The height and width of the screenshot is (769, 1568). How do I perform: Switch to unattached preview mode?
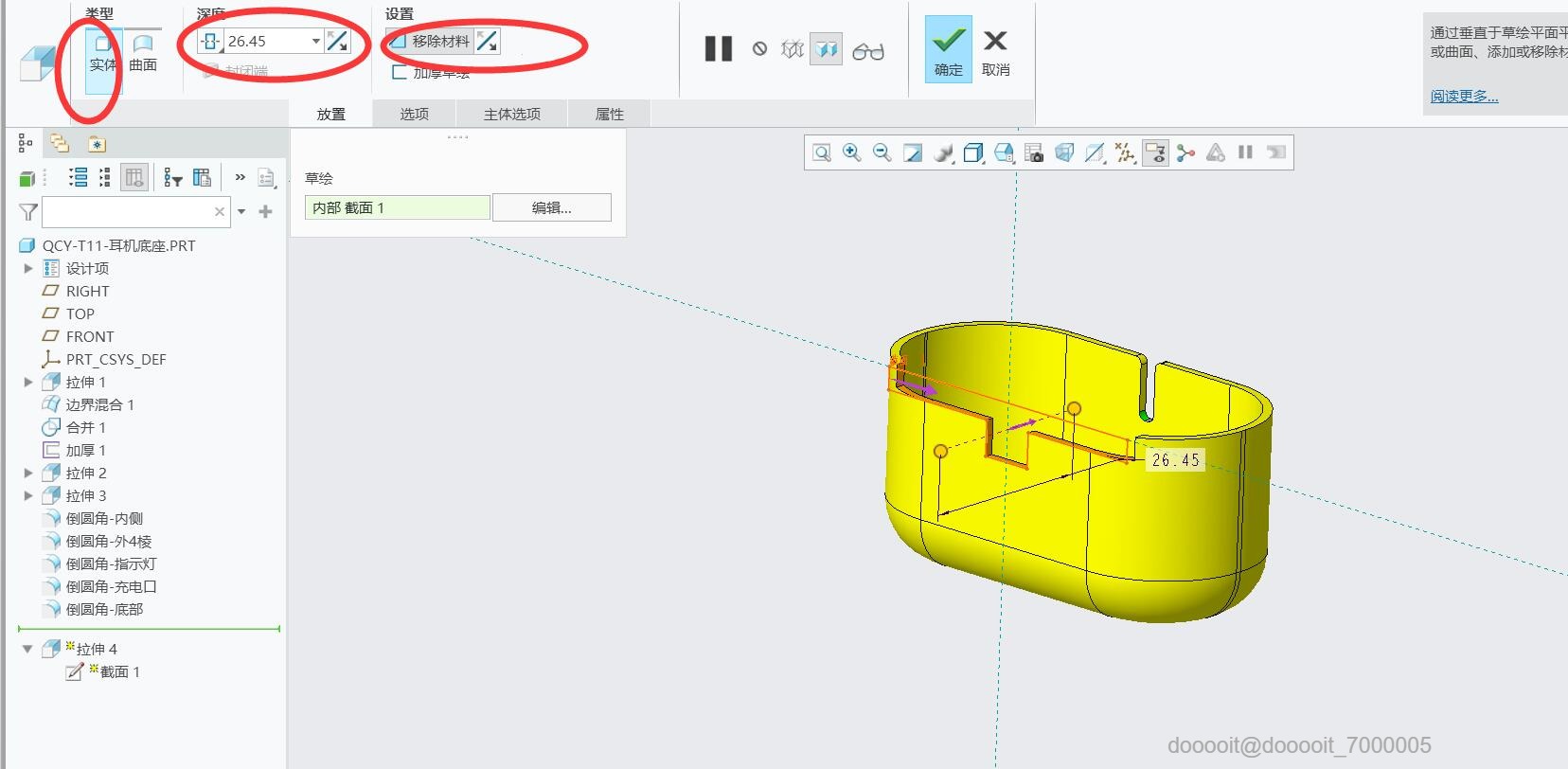[793, 49]
